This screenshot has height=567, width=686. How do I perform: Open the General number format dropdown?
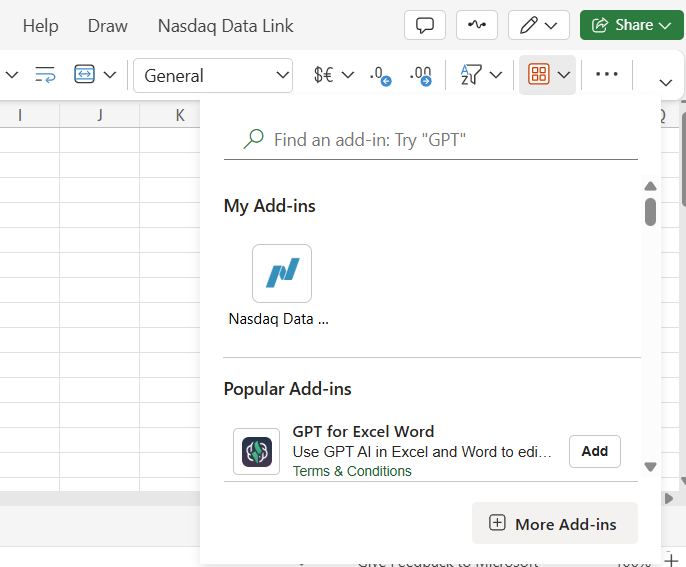213,75
